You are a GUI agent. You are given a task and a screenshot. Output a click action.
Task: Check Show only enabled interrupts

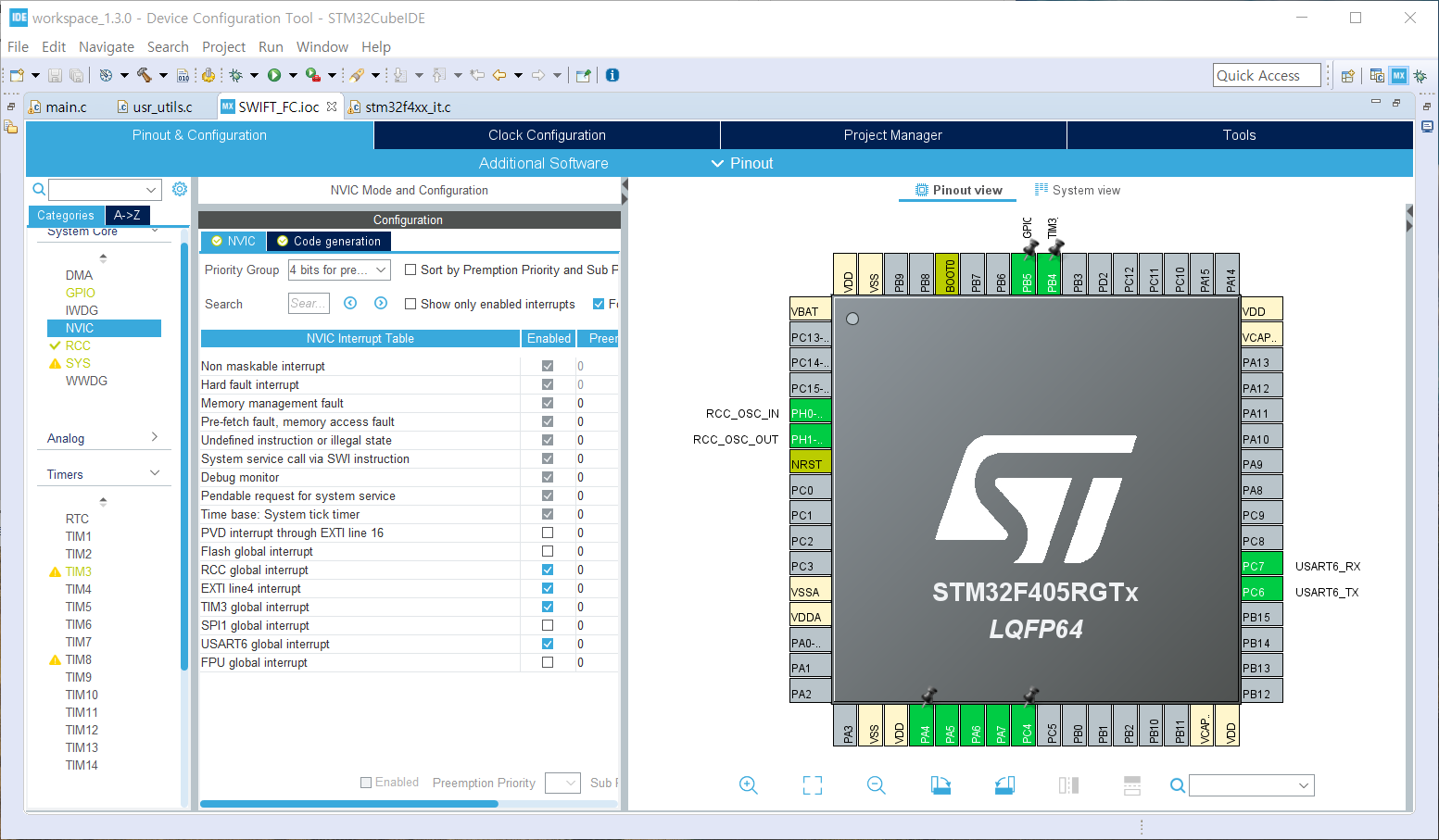[x=410, y=304]
